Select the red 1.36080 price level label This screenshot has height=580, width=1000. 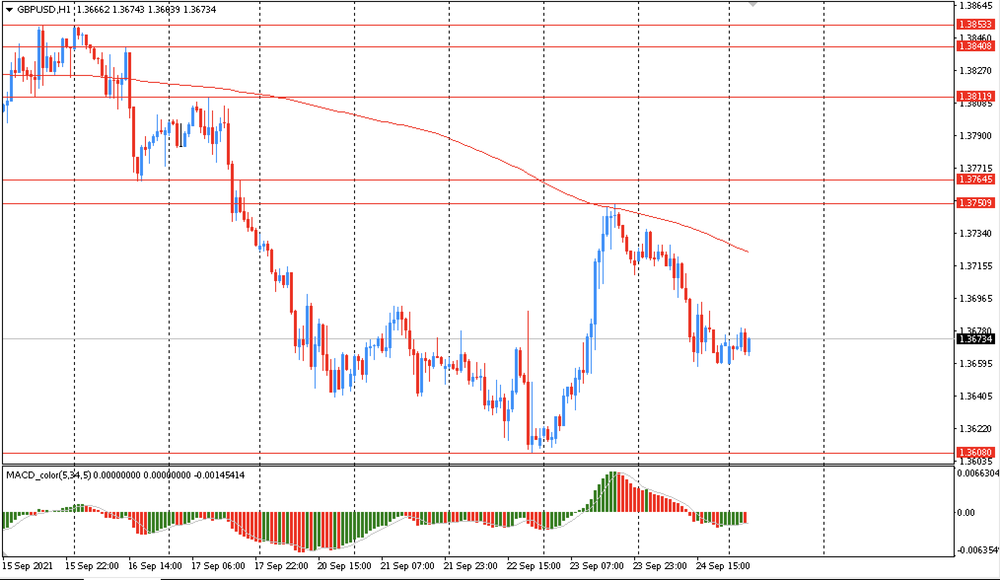(976, 452)
